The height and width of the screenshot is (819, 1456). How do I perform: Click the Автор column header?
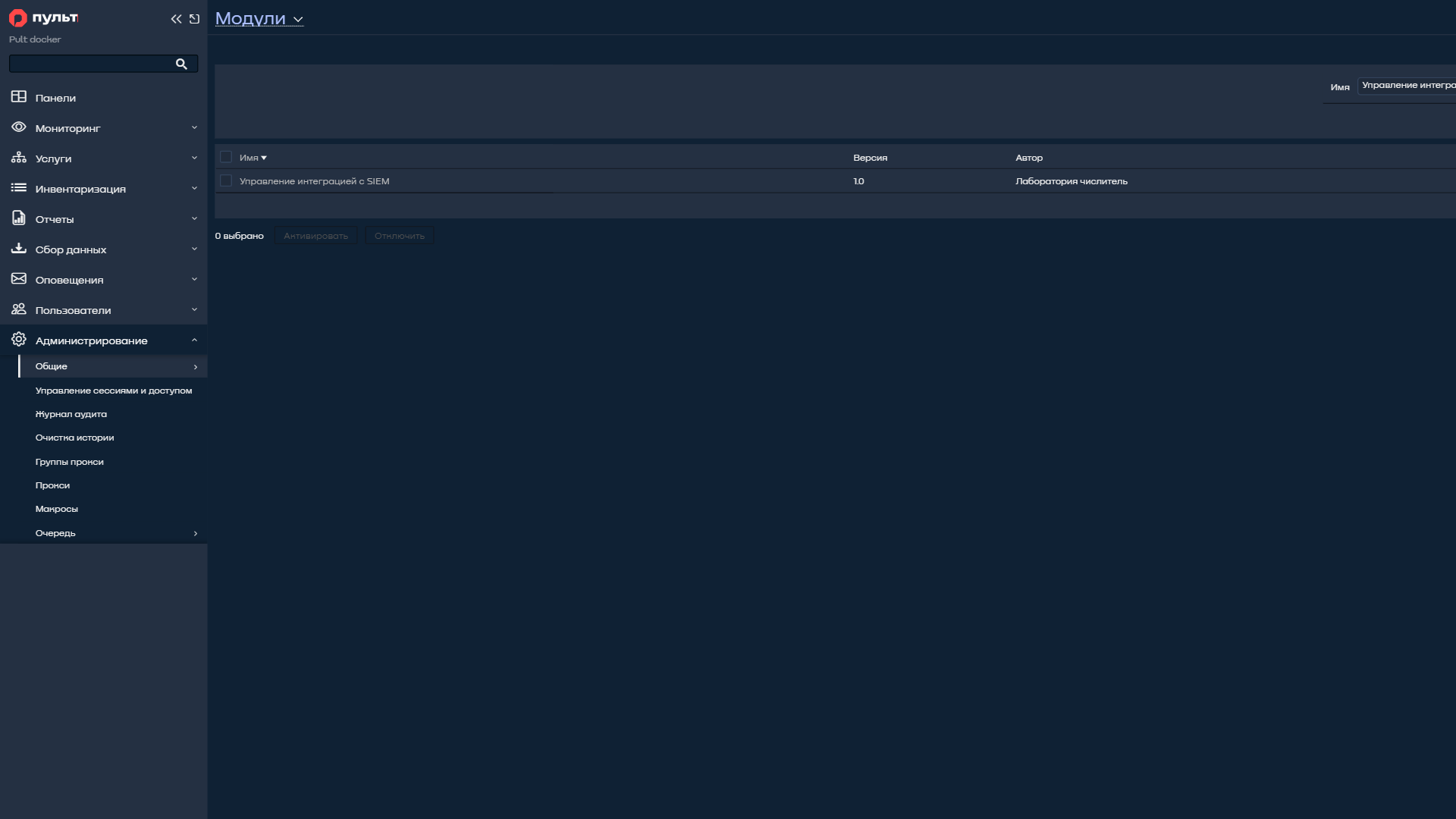(x=1029, y=158)
